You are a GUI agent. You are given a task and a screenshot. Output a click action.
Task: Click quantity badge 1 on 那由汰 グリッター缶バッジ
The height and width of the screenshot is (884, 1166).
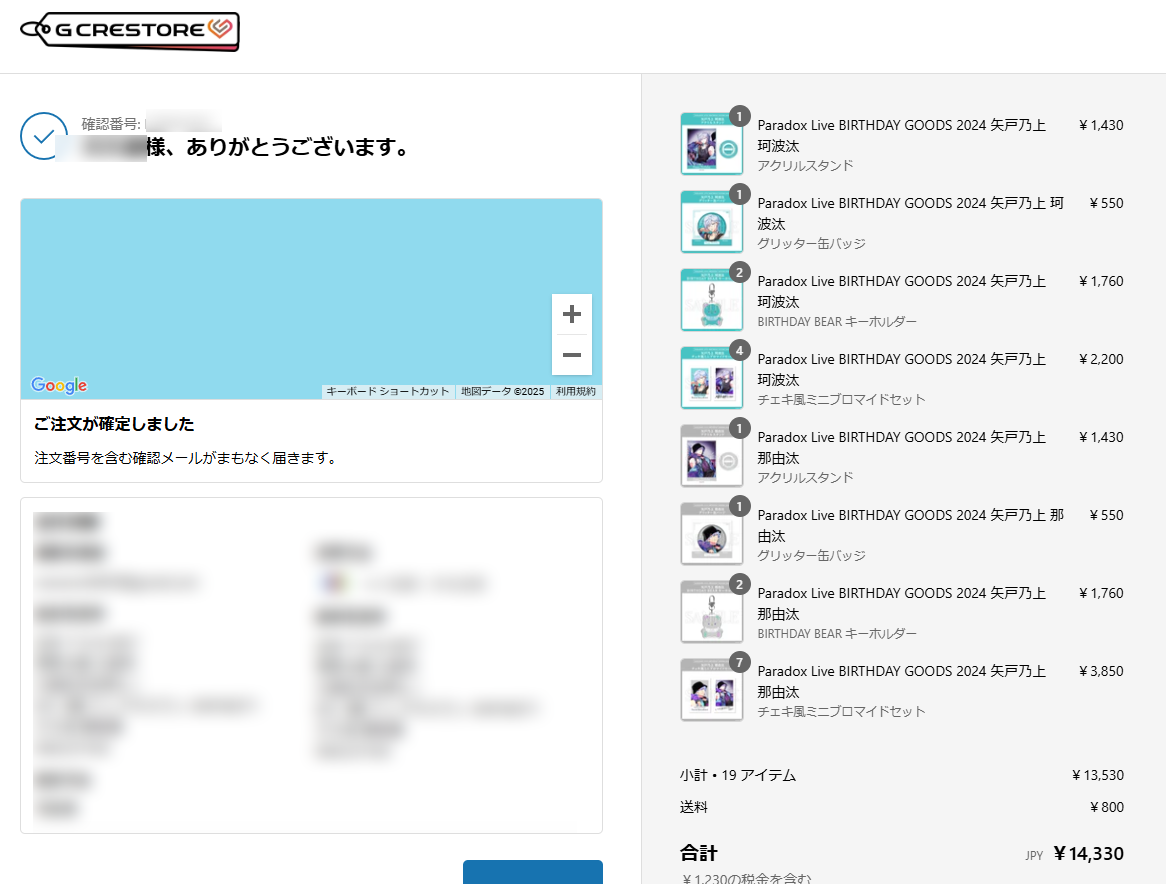739,506
